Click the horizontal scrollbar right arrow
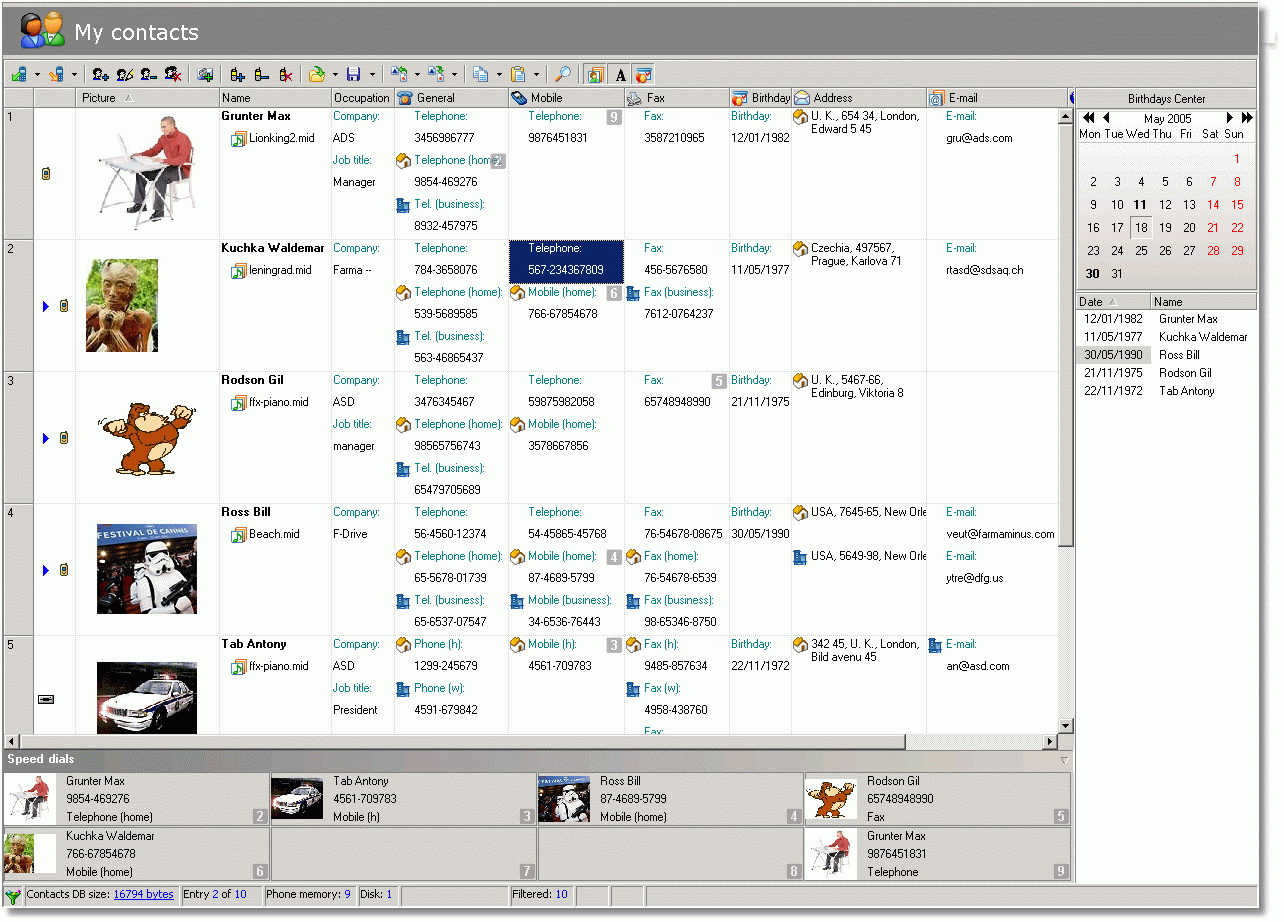 click(1050, 742)
